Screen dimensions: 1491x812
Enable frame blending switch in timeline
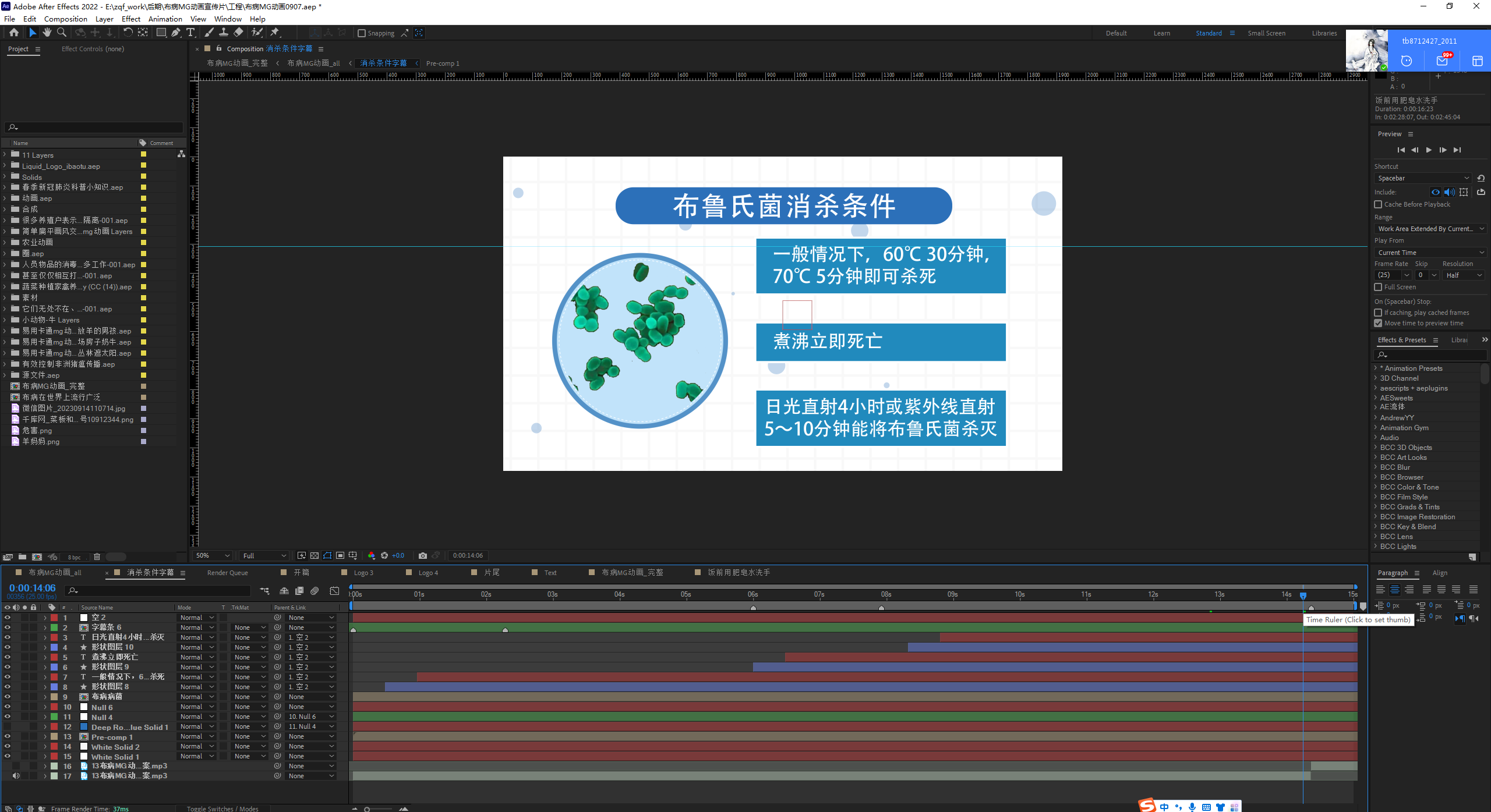click(x=299, y=591)
